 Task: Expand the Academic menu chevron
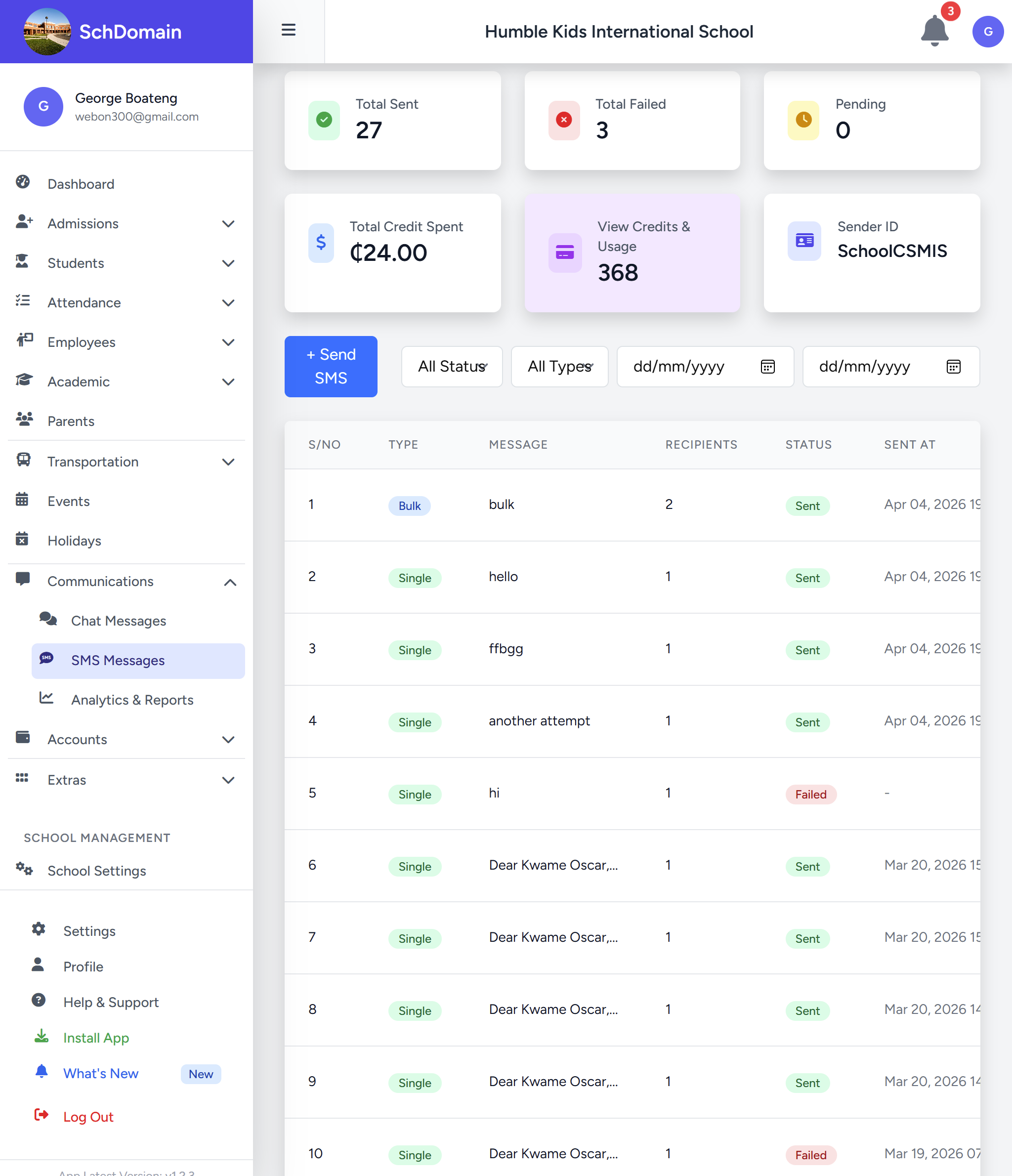(228, 382)
